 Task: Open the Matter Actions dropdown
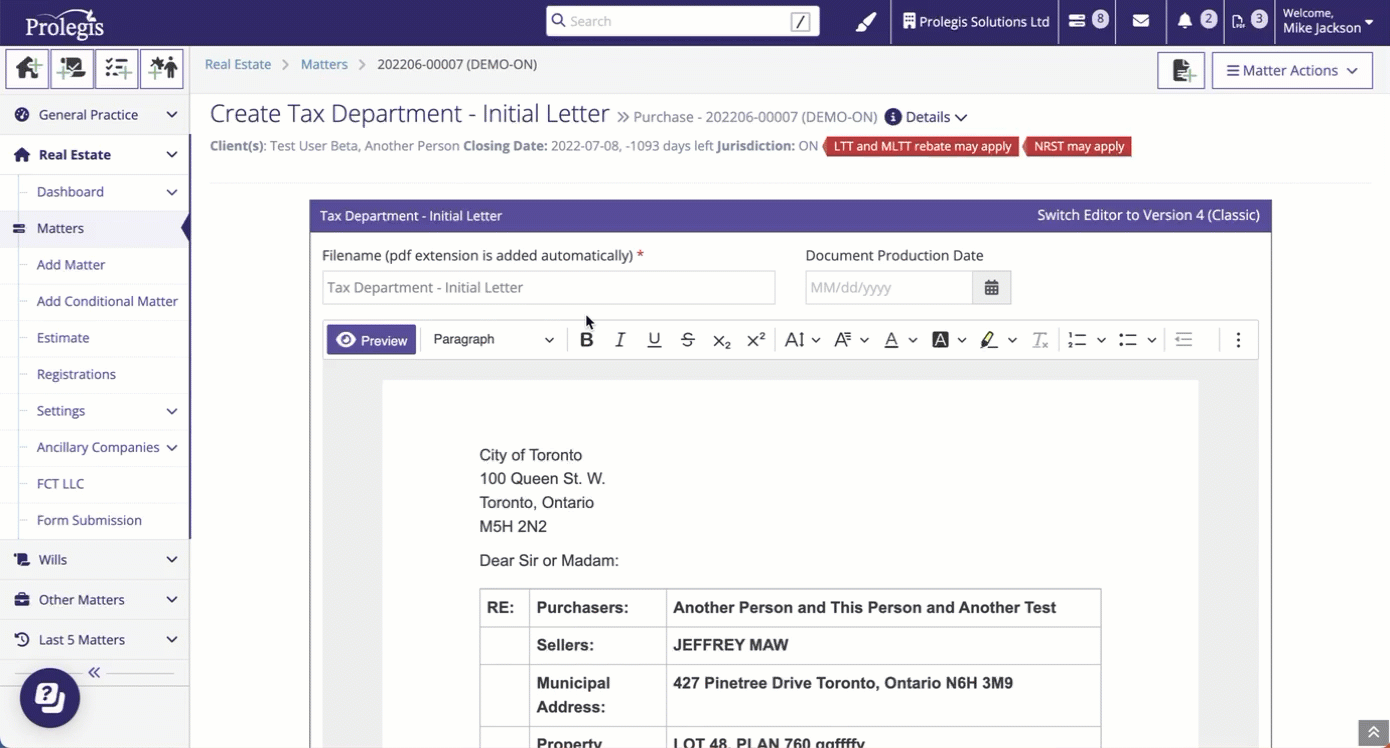click(x=1291, y=71)
